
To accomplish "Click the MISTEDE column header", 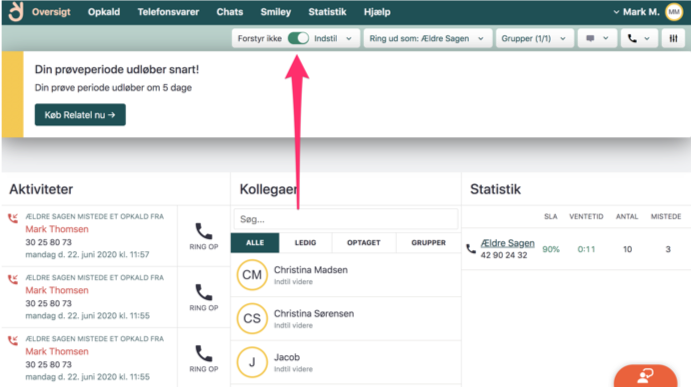I will [x=666, y=216].
